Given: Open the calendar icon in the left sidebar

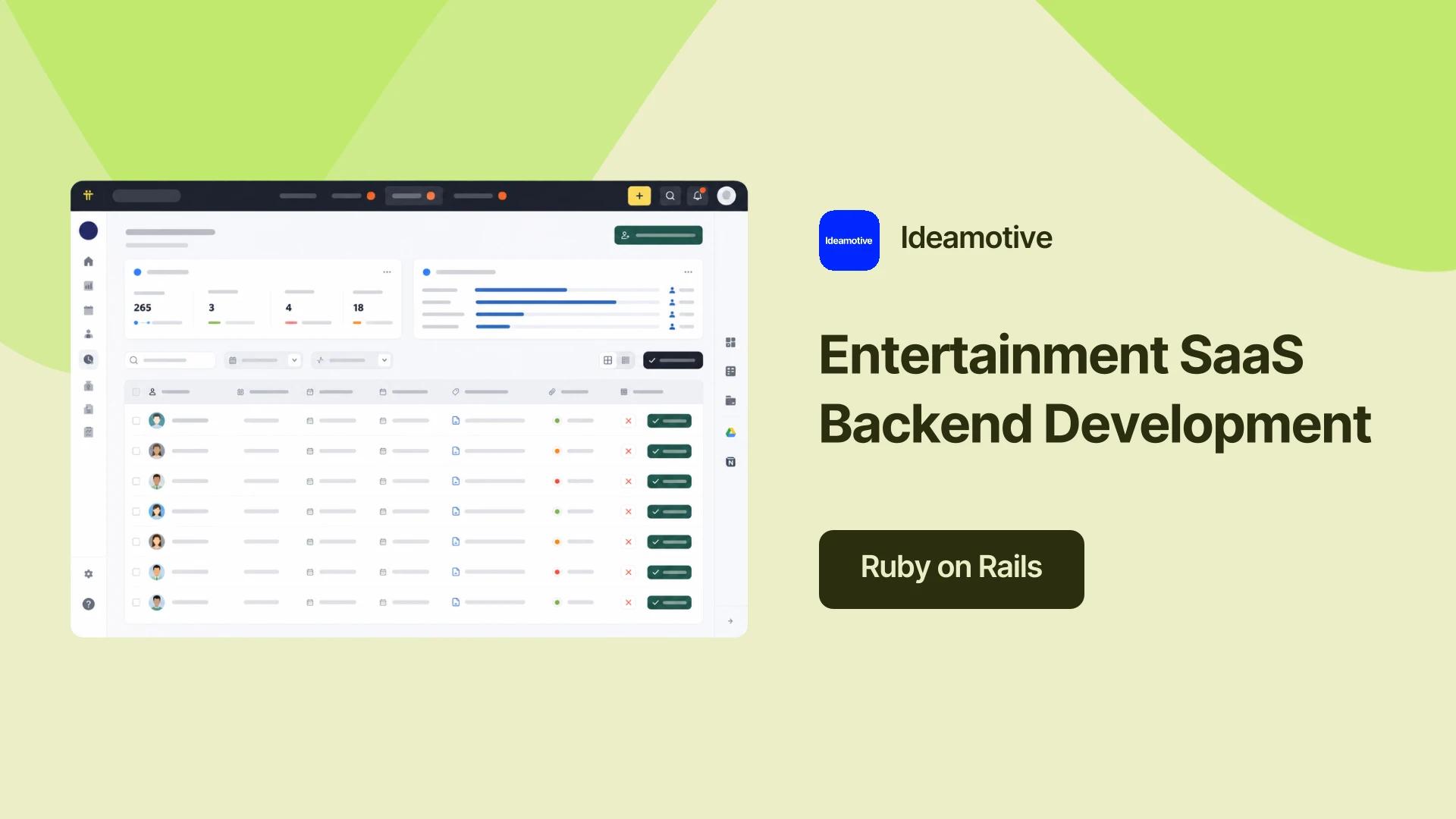Looking at the screenshot, I should (x=89, y=310).
